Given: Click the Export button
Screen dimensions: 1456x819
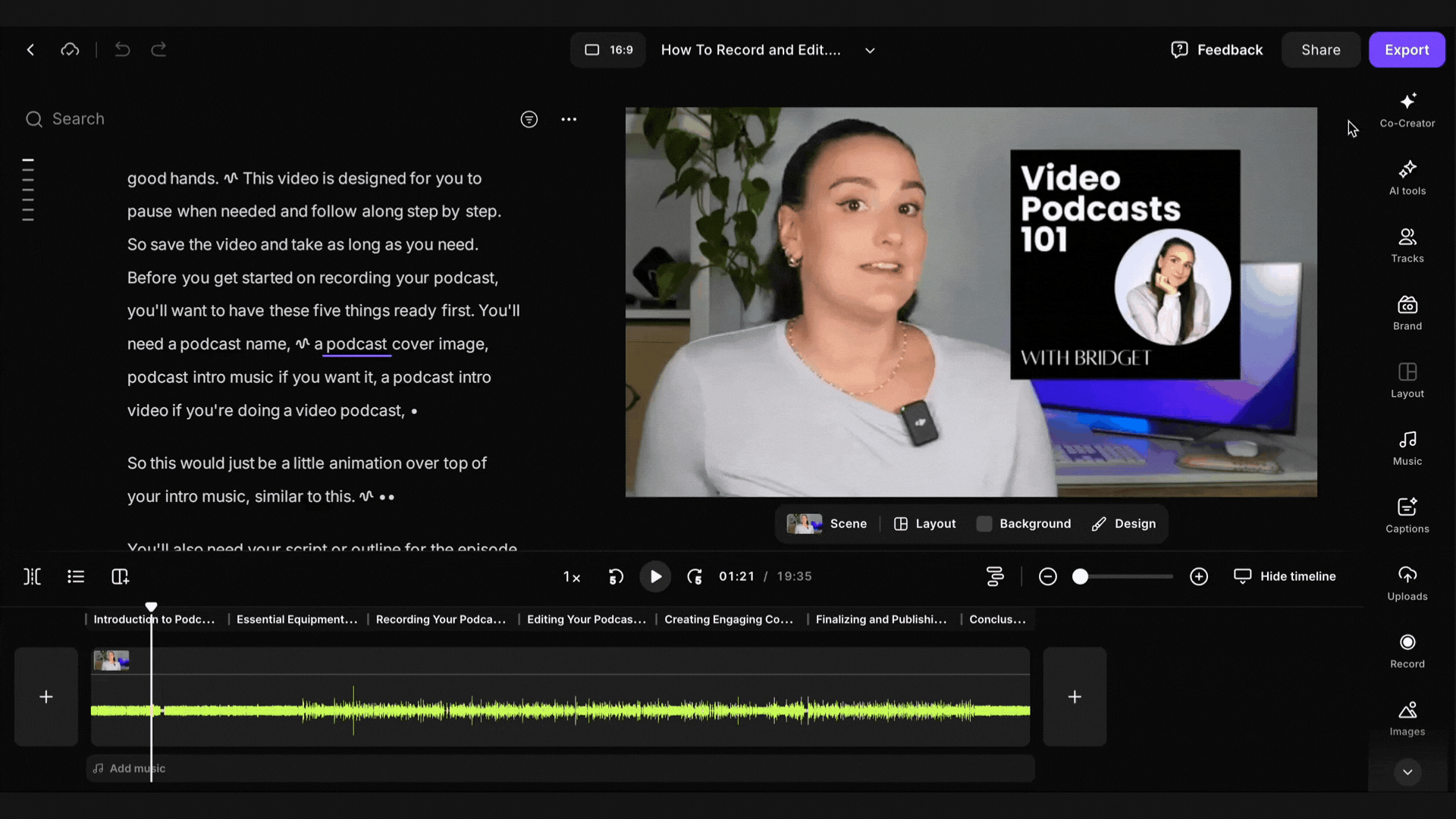Looking at the screenshot, I should click(1406, 50).
